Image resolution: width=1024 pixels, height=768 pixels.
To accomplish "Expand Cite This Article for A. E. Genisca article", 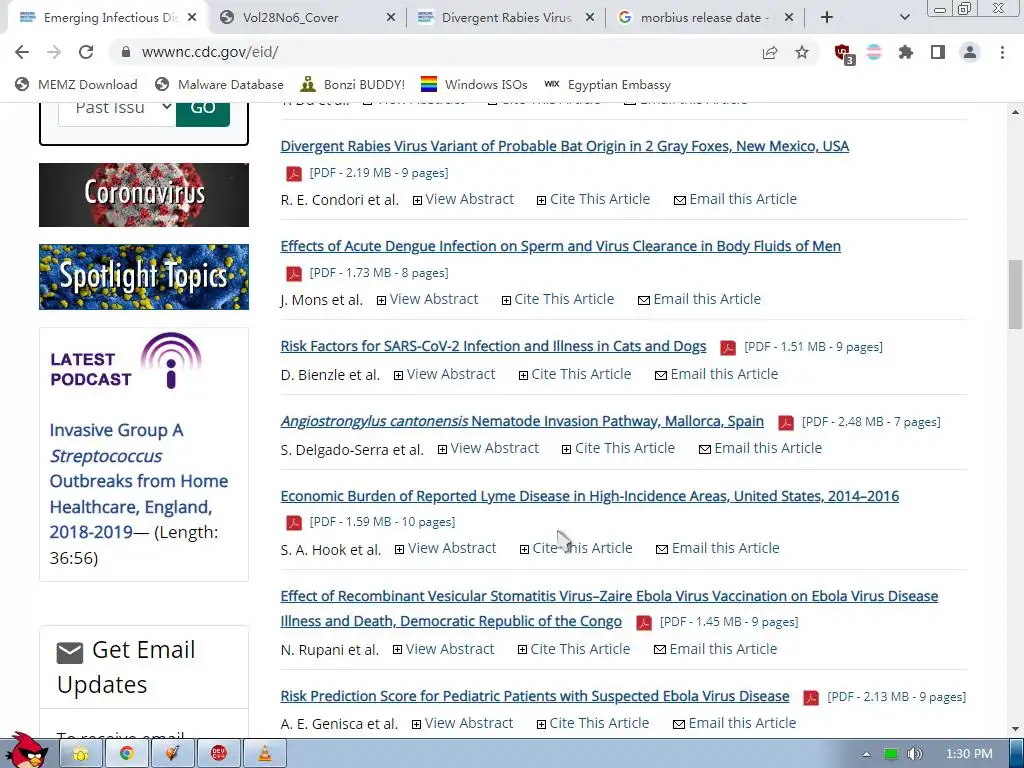I will (593, 723).
